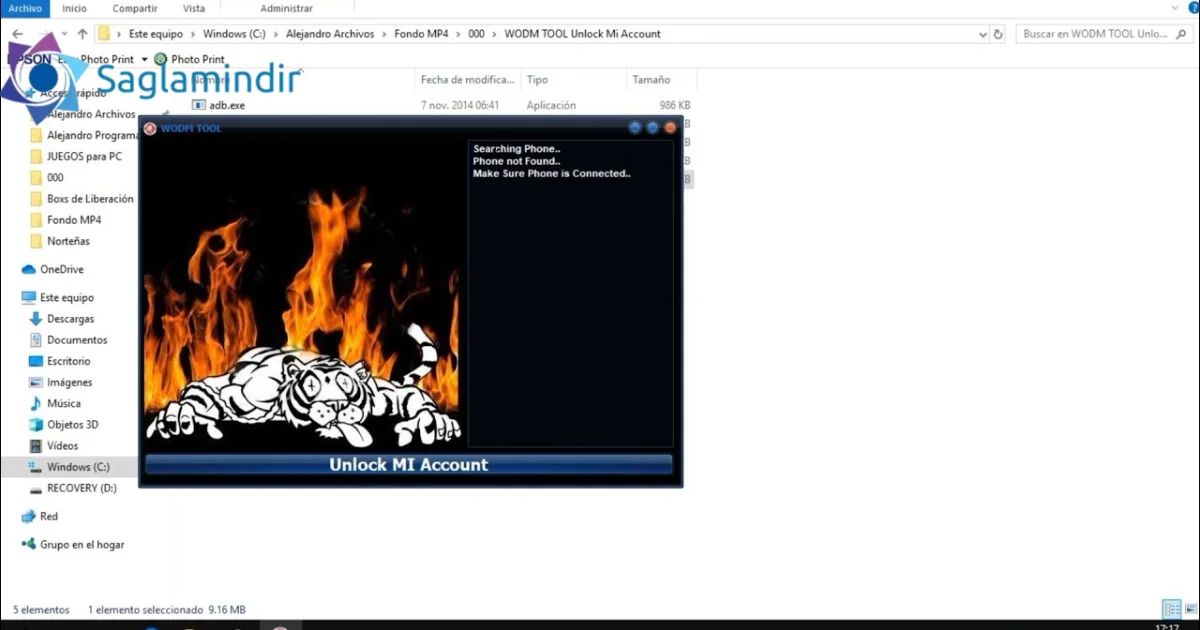
Task: Select 'Este equipo' in the navigation pane
Action: [x=67, y=298]
